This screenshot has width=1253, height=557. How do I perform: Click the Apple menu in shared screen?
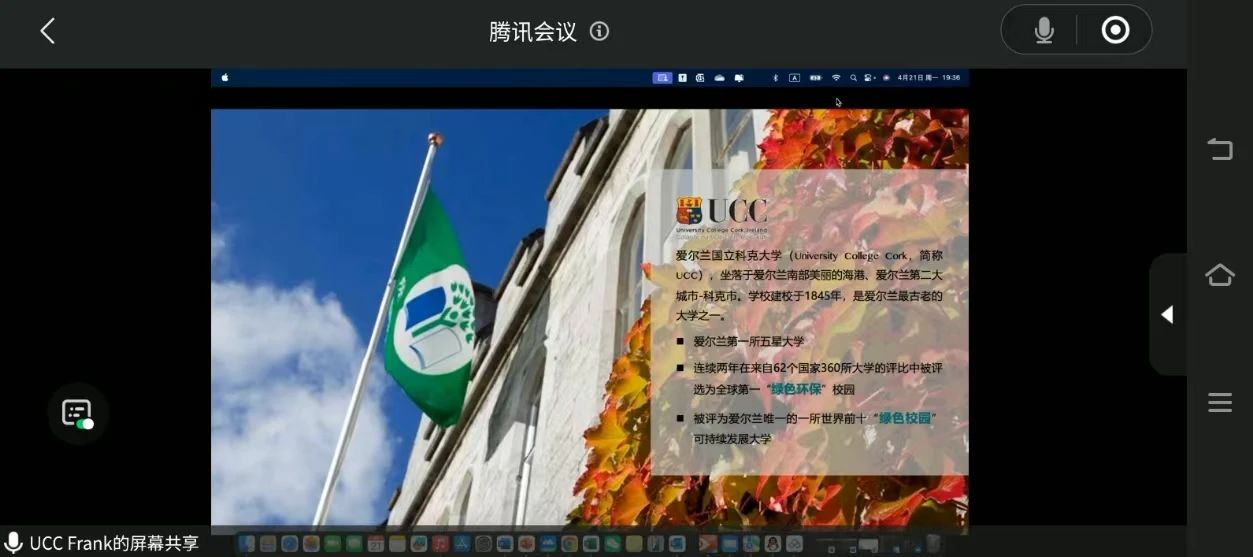point(225,78)
